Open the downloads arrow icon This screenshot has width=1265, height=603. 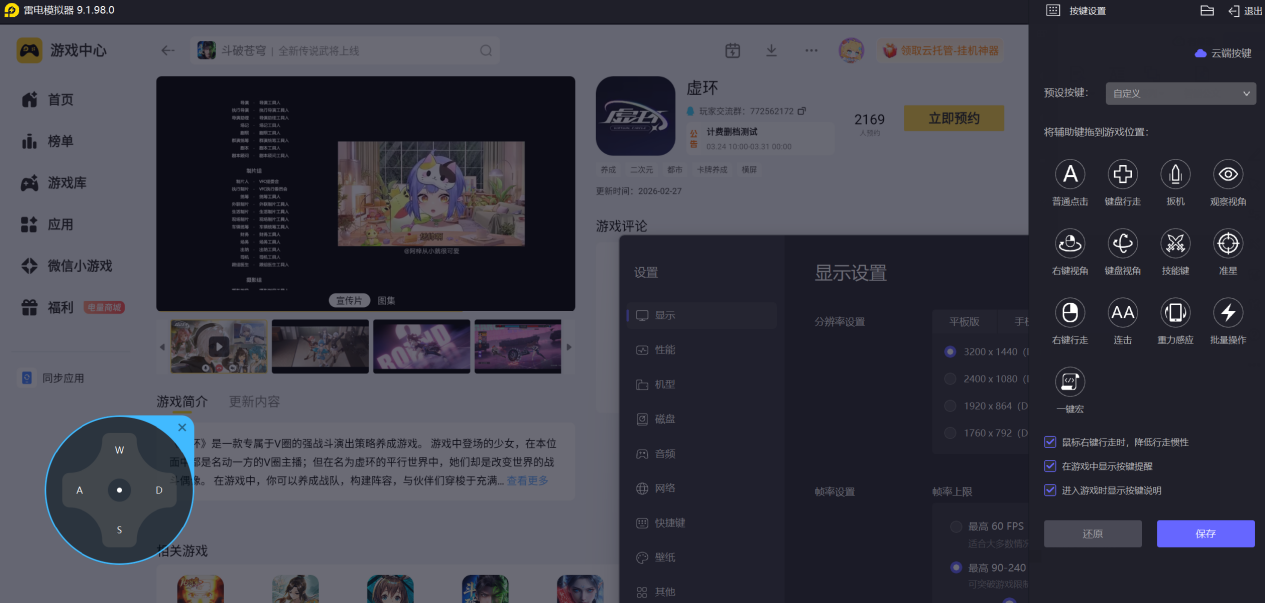coord(771,50)
